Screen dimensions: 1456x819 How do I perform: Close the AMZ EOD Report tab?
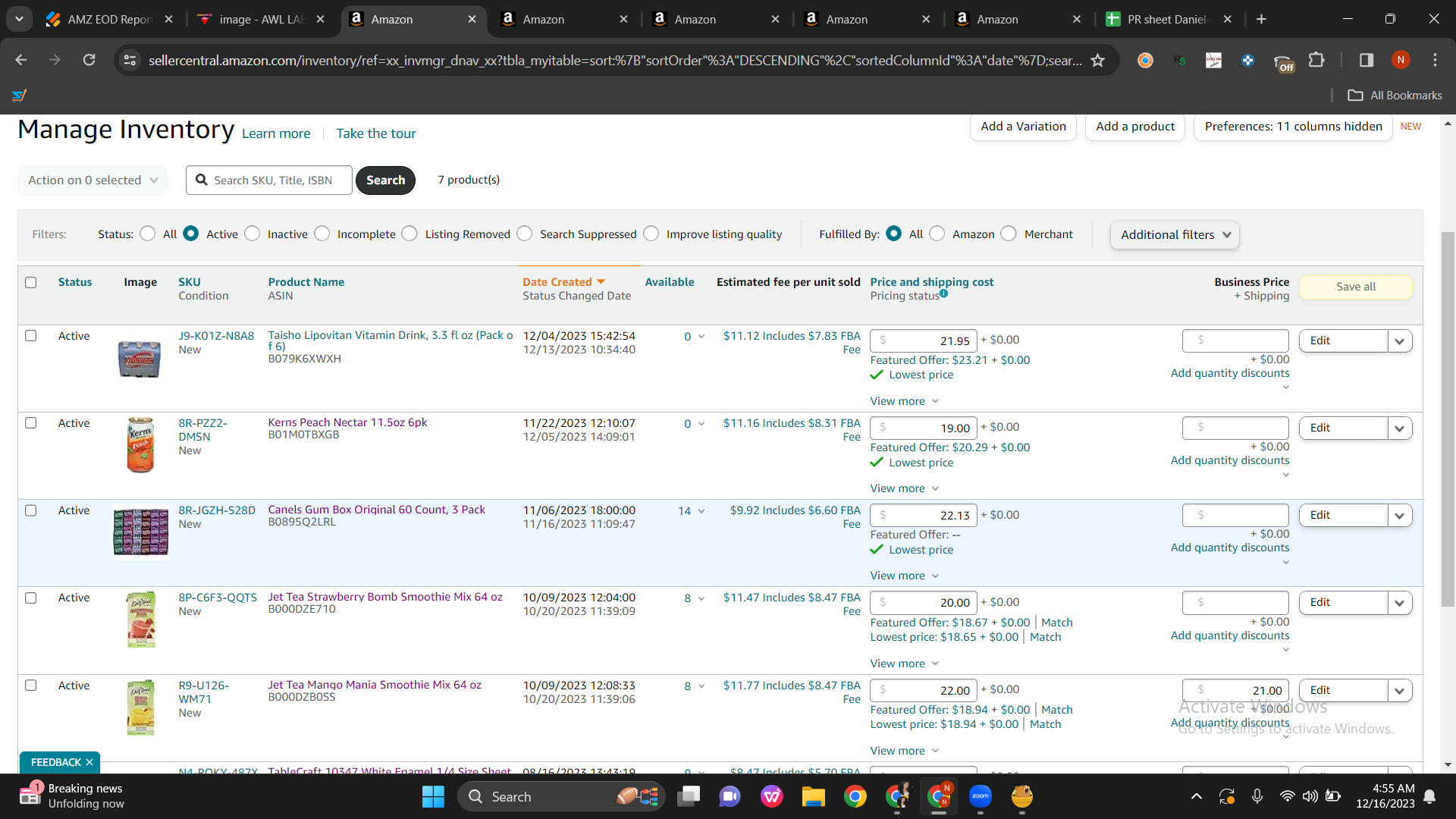168,19
